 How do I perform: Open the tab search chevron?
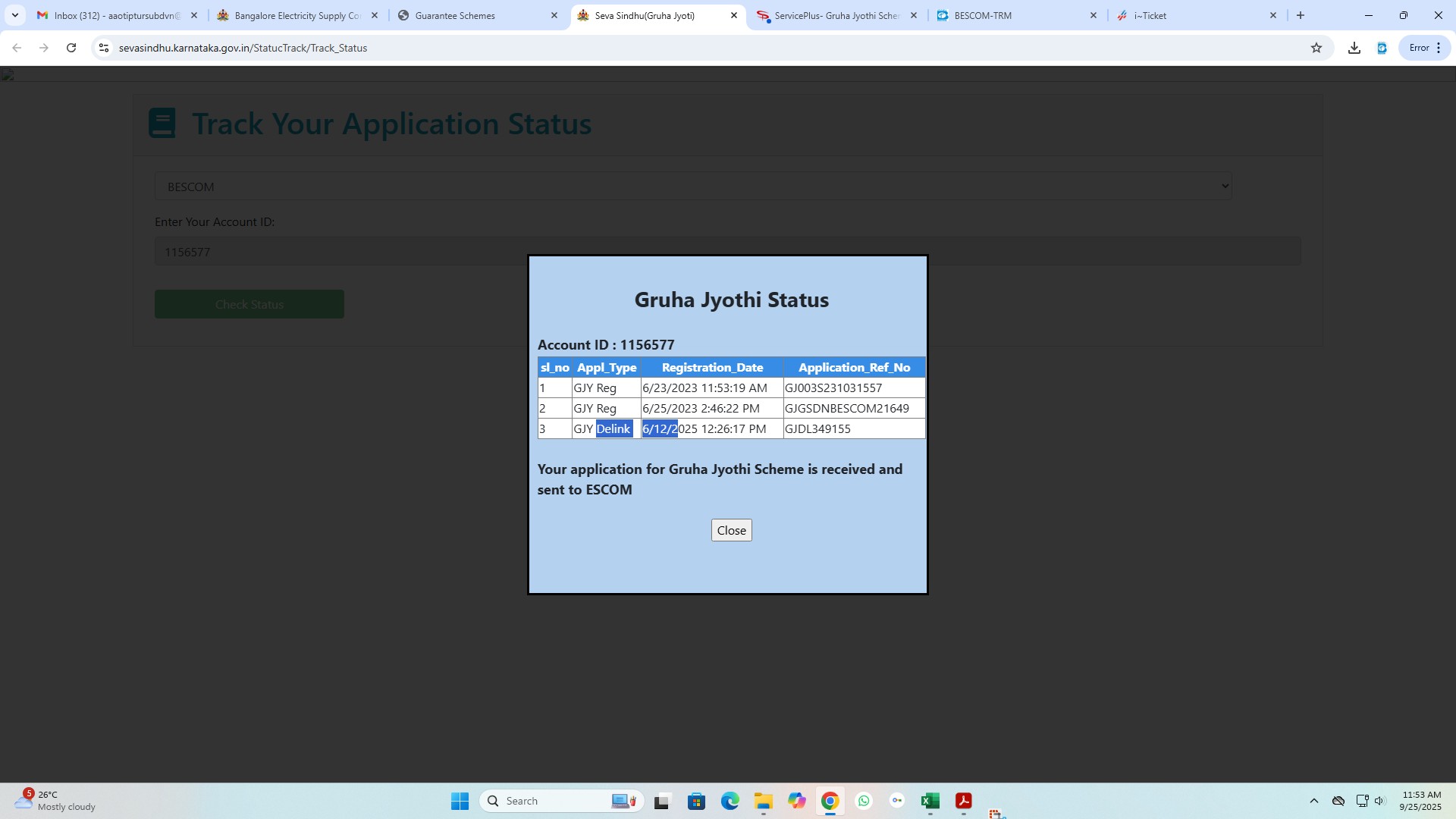click(14, 15)
